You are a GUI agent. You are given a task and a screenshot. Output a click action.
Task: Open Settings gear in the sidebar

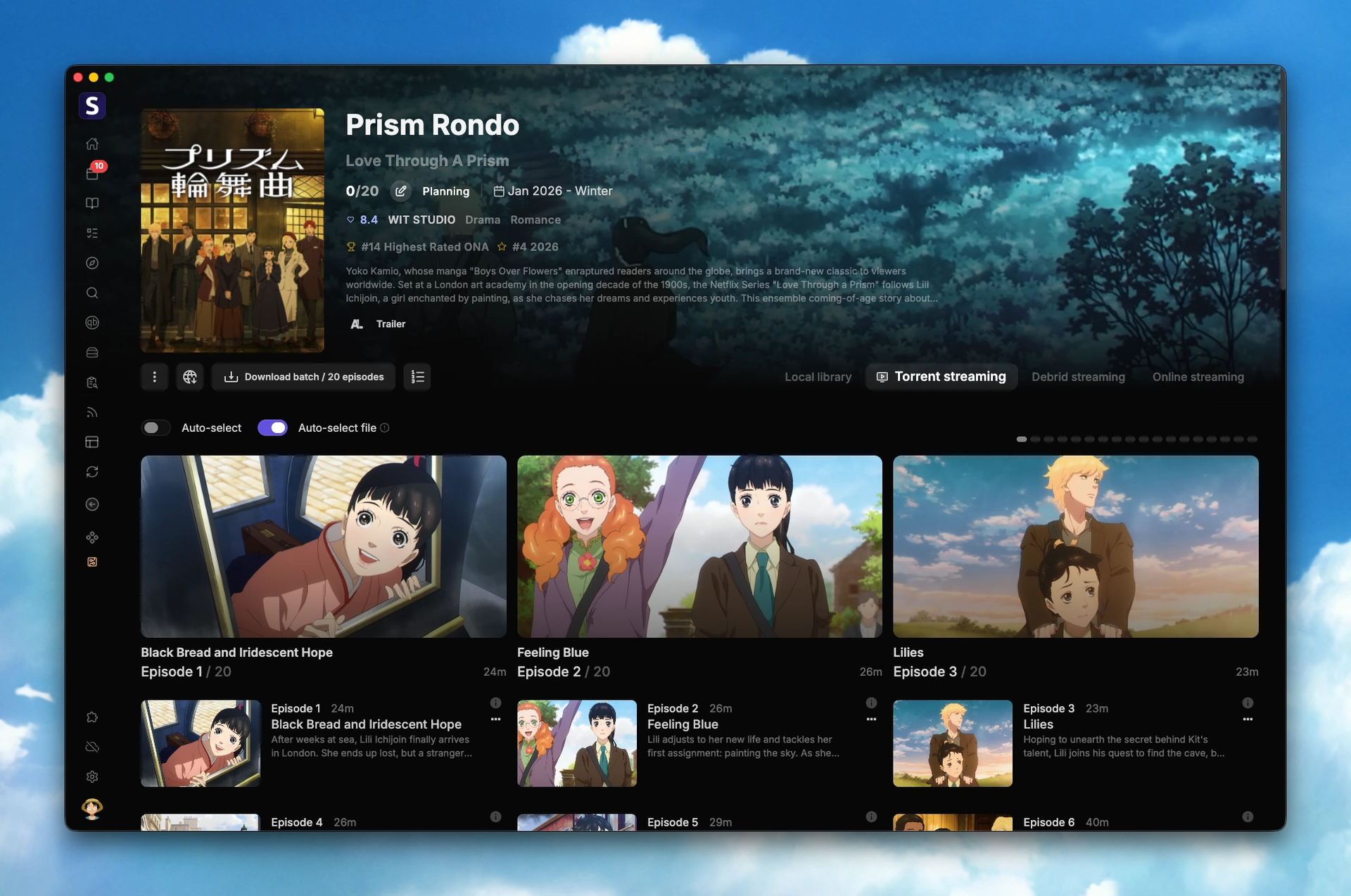pyautogui.click(x=92, y=776)
